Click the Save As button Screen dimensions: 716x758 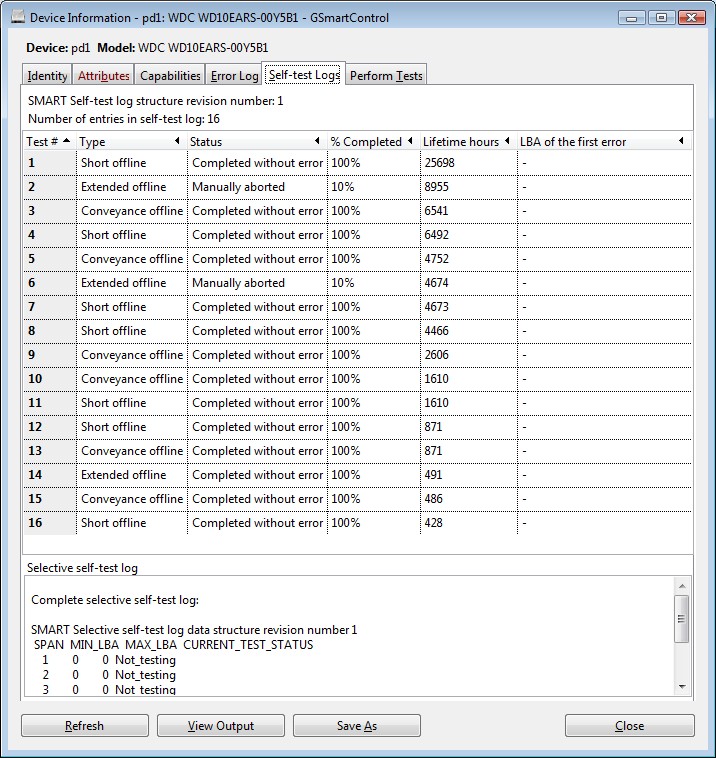[357, 726]
